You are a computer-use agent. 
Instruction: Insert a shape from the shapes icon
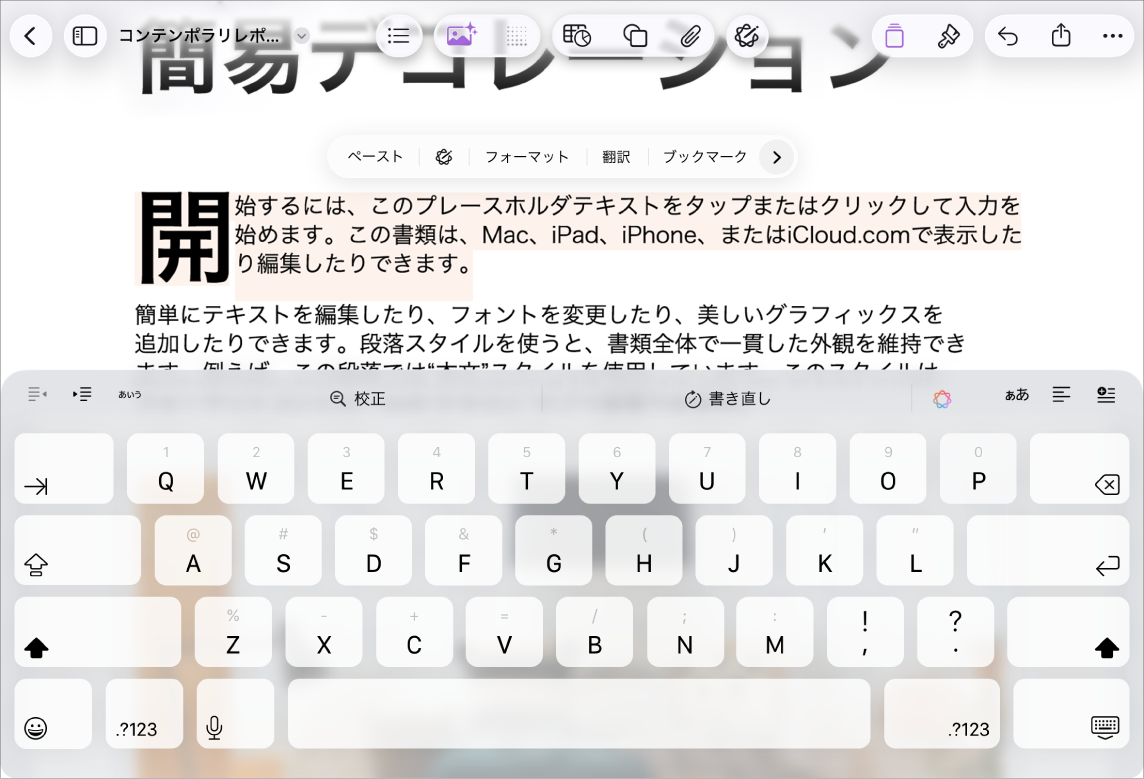coord(635,35)
